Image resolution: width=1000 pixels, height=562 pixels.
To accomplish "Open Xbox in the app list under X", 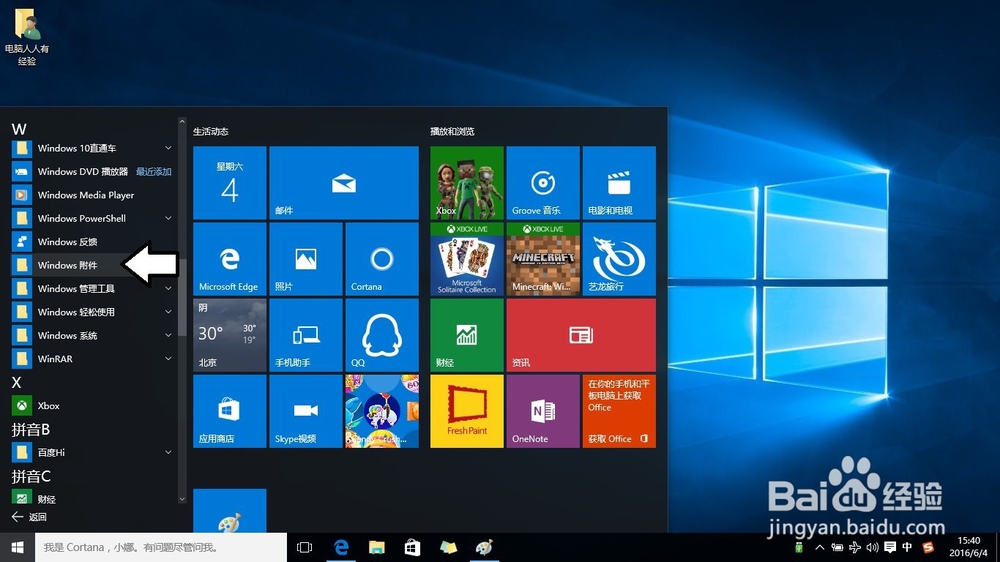I will click(x=92, y=406).
